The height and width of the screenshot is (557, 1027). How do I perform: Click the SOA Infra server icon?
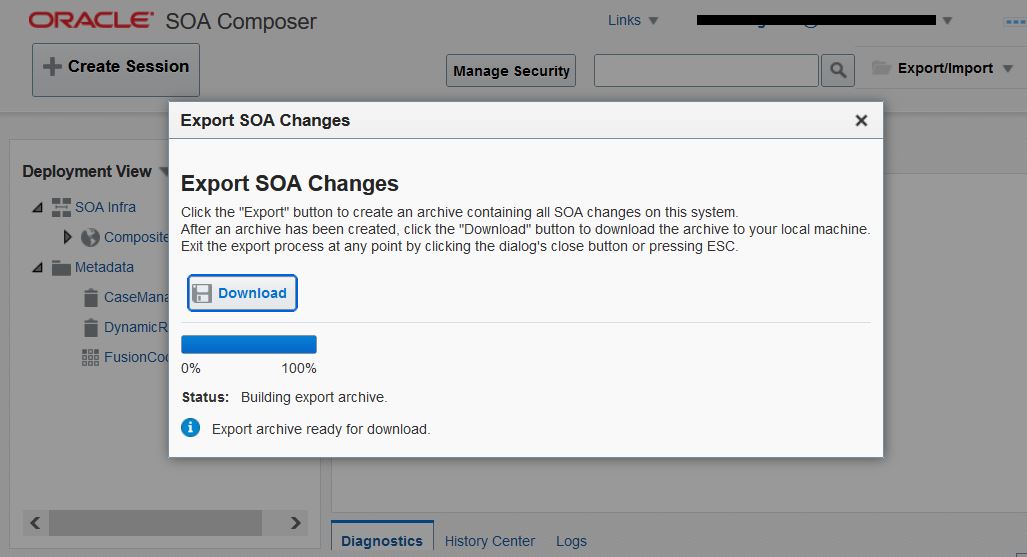(x=61, y=207)
